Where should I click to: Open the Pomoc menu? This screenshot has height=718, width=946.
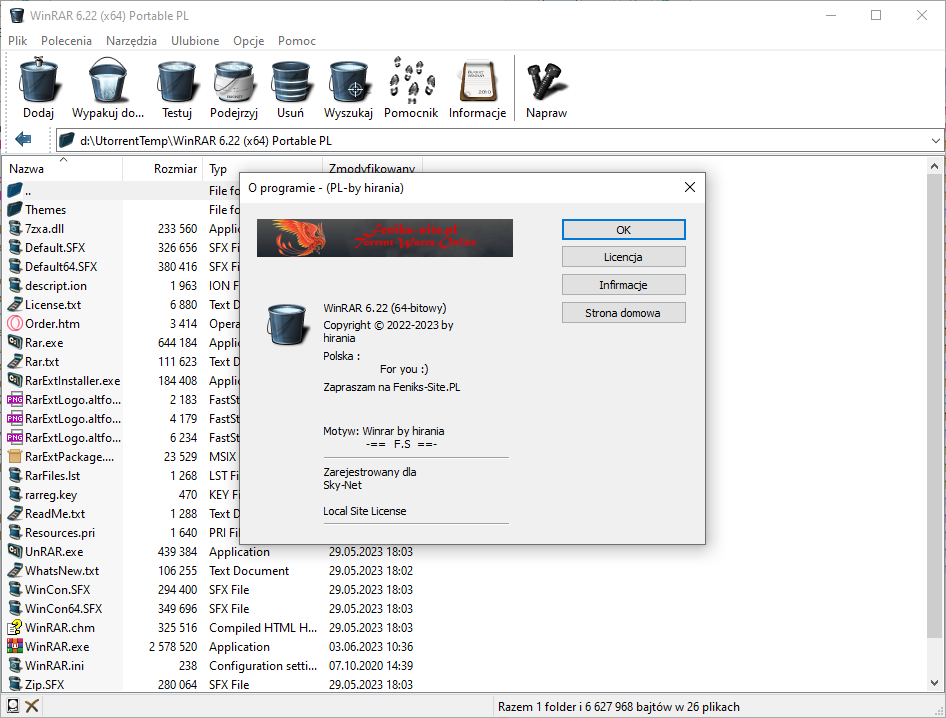(297, 40)
